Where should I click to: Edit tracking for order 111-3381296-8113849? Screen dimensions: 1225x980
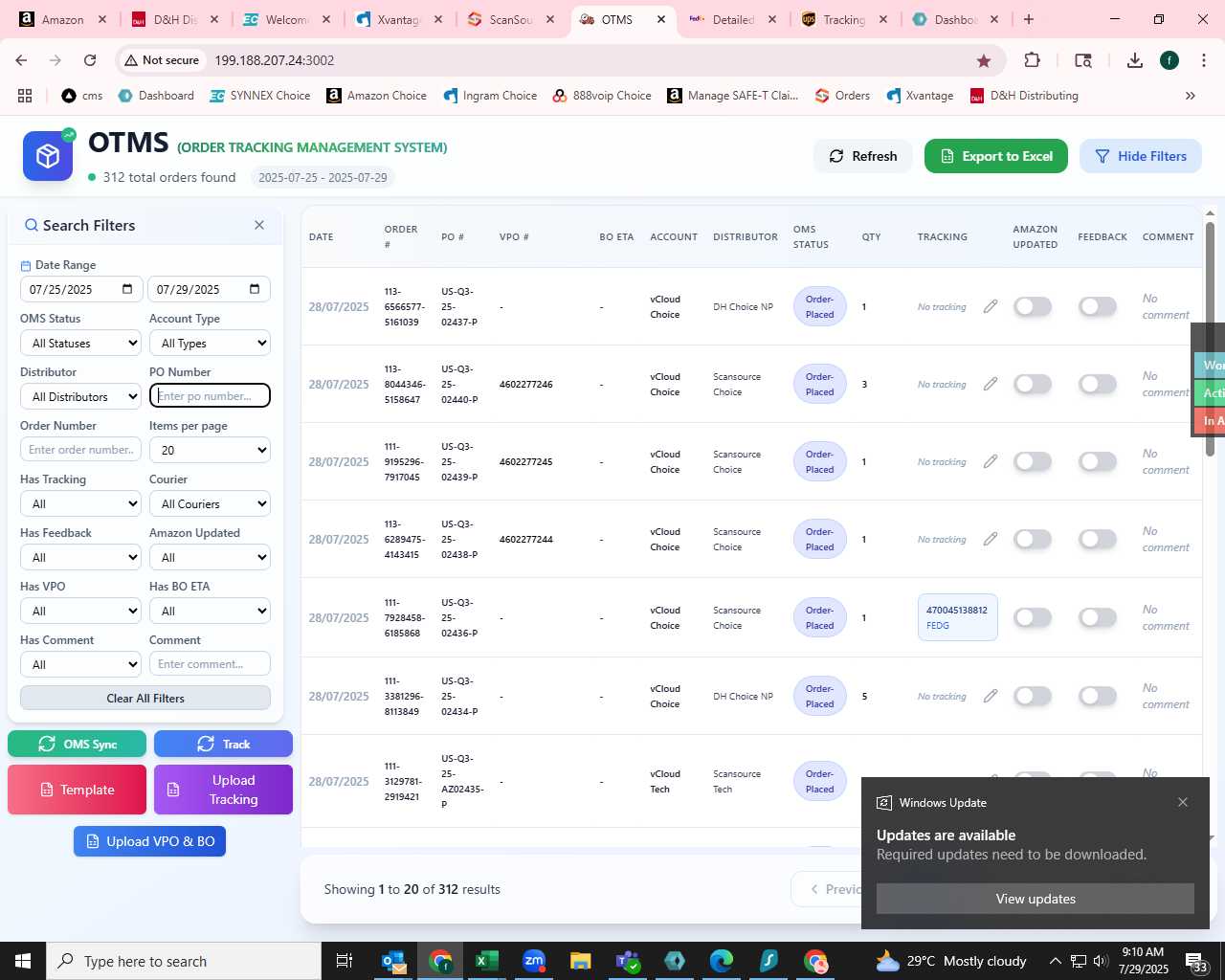991,696
